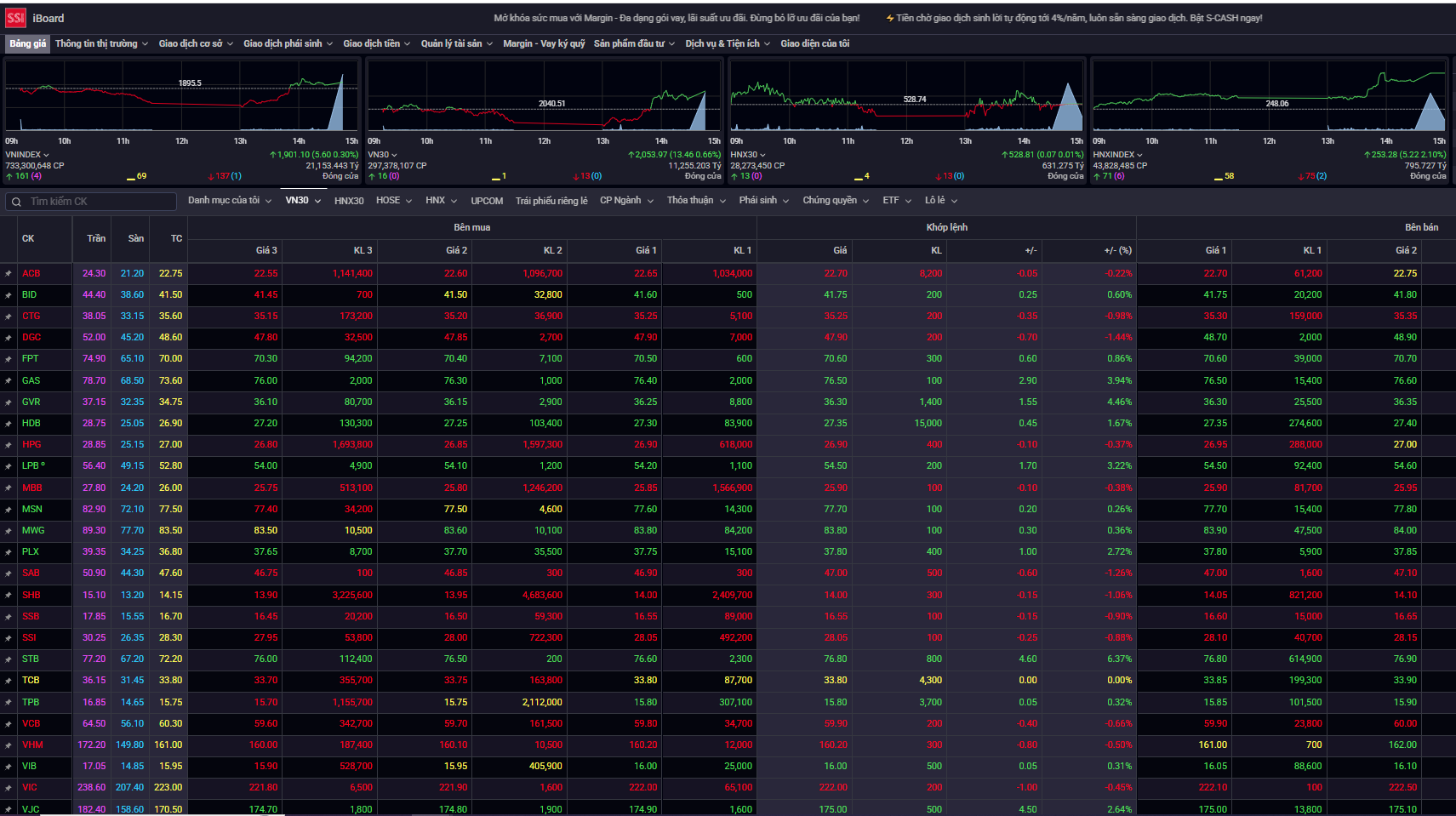This screenshot has height=816, width=1456.
Task: Switch to the Bảng giá tab
Action: (28, 43)
